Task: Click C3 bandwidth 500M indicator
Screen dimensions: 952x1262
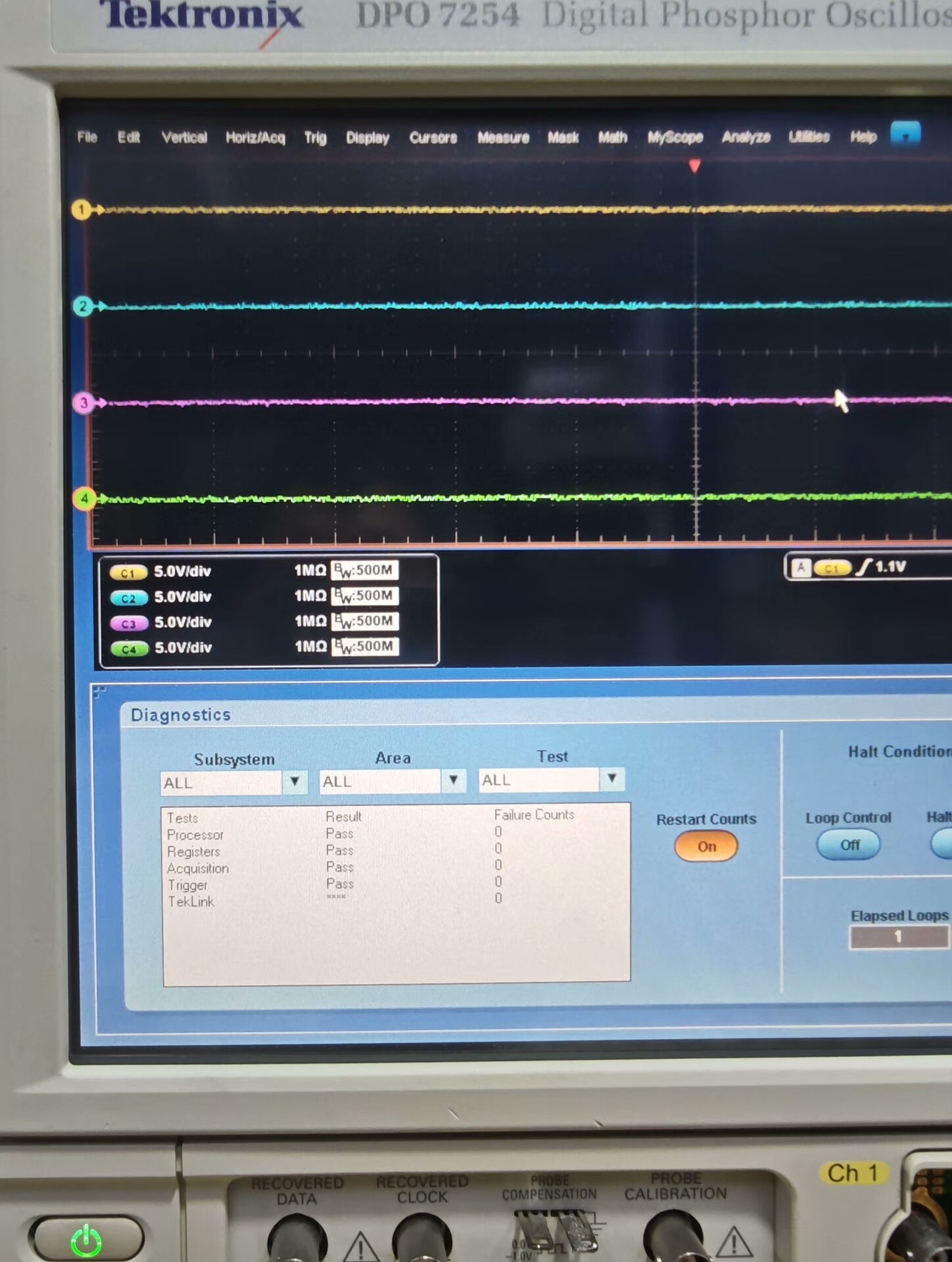Action: (x=365, y=621)
